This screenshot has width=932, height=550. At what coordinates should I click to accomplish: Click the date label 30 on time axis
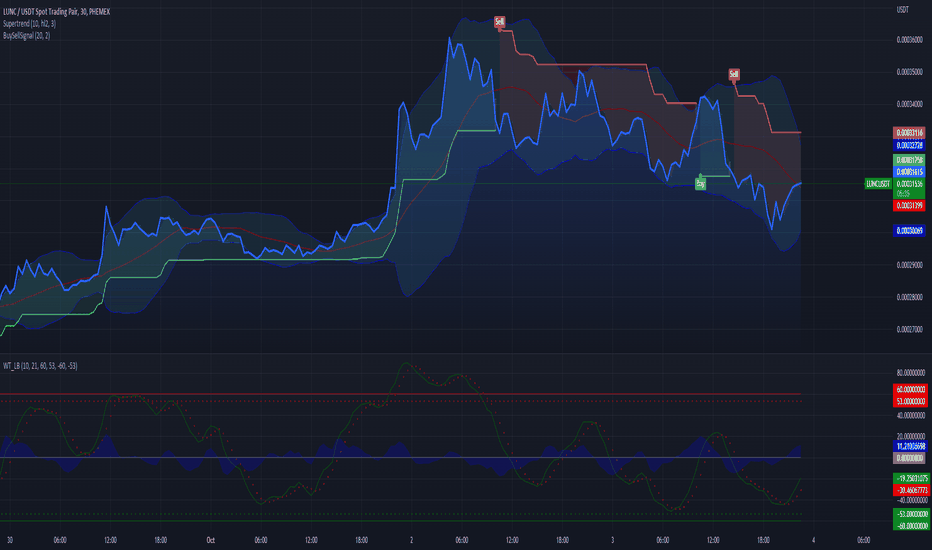10,540
